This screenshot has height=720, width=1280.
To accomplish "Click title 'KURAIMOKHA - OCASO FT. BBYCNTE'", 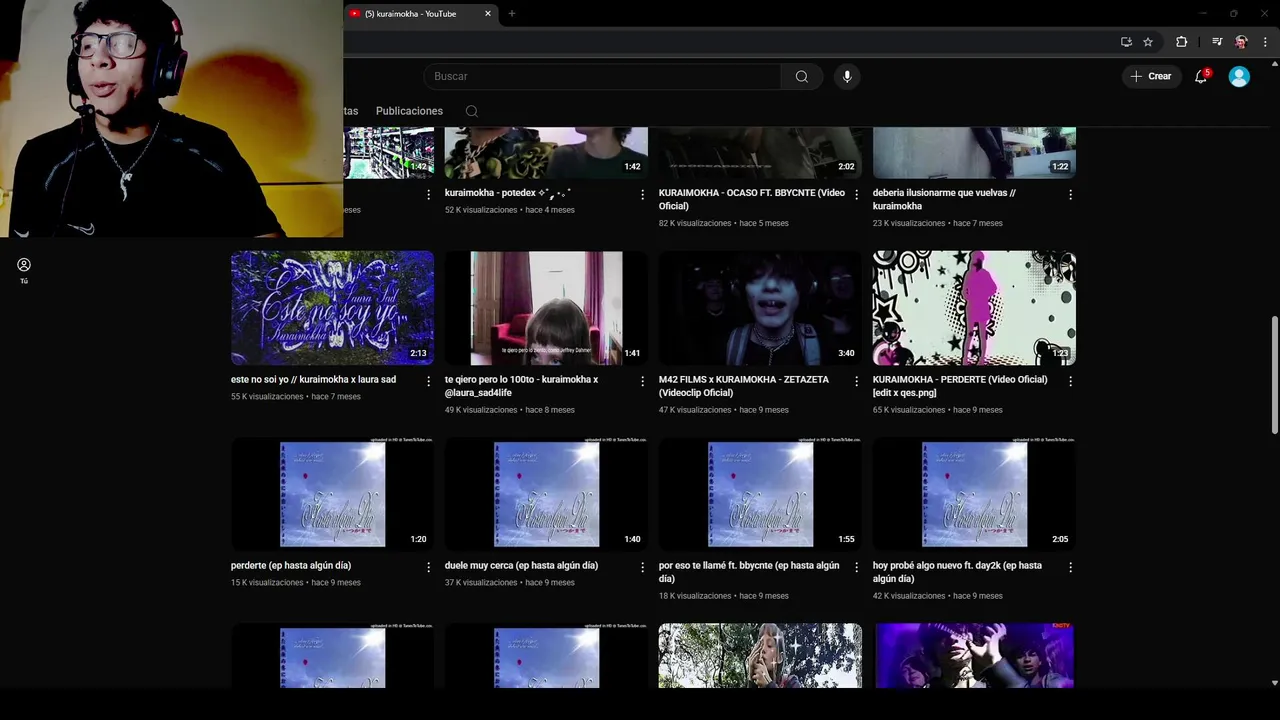I will click(752, 199).
